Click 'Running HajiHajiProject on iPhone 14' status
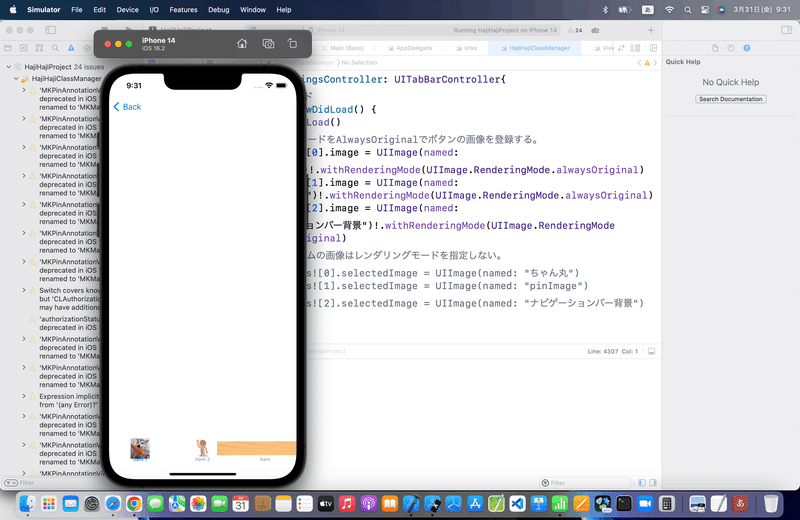 [505, 30]
